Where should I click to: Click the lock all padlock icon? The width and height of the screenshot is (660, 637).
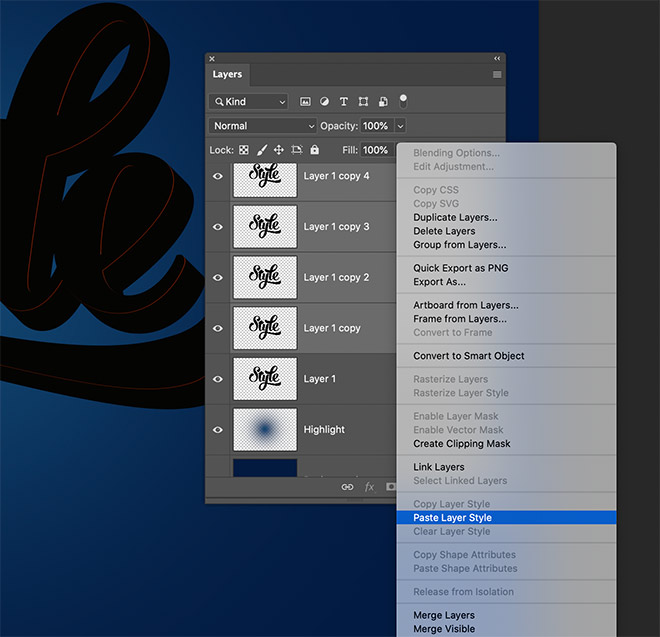pos(314,150)
